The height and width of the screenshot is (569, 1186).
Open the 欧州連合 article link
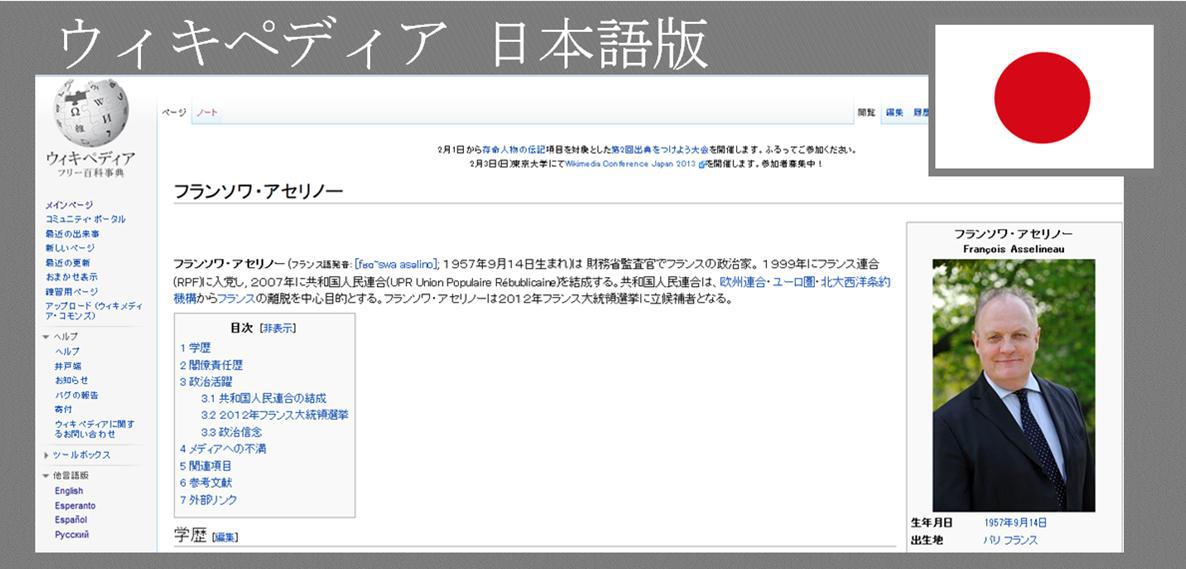pos(747,283)
